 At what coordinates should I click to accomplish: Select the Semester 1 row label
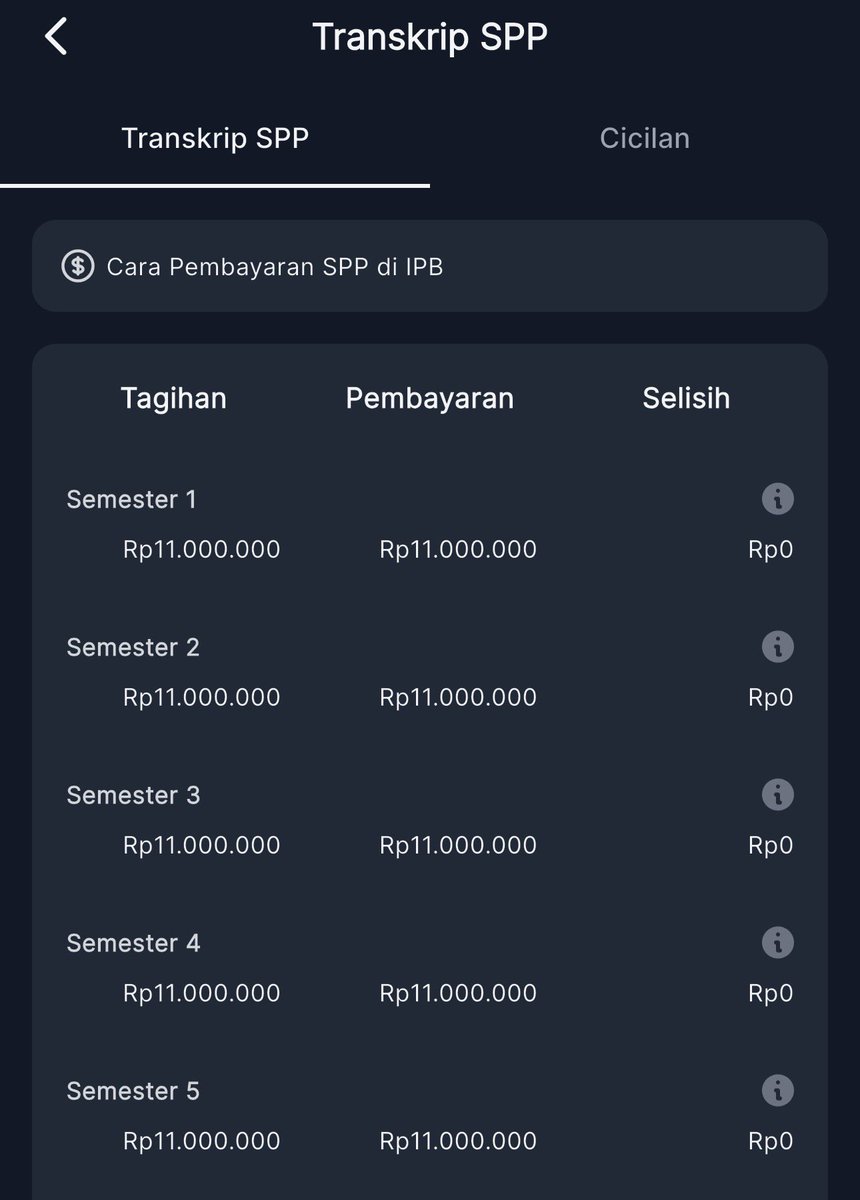point(132,499)
